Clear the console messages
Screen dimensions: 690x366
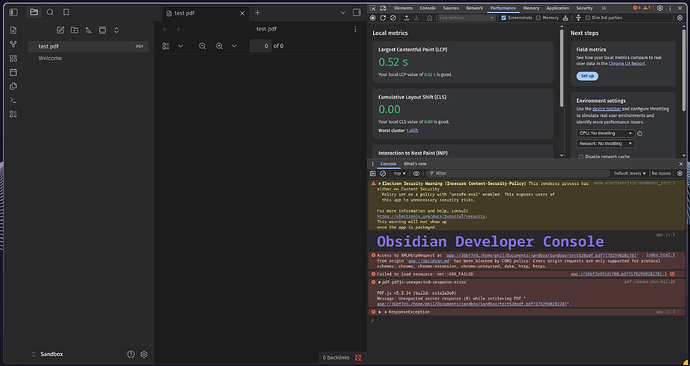383,173
